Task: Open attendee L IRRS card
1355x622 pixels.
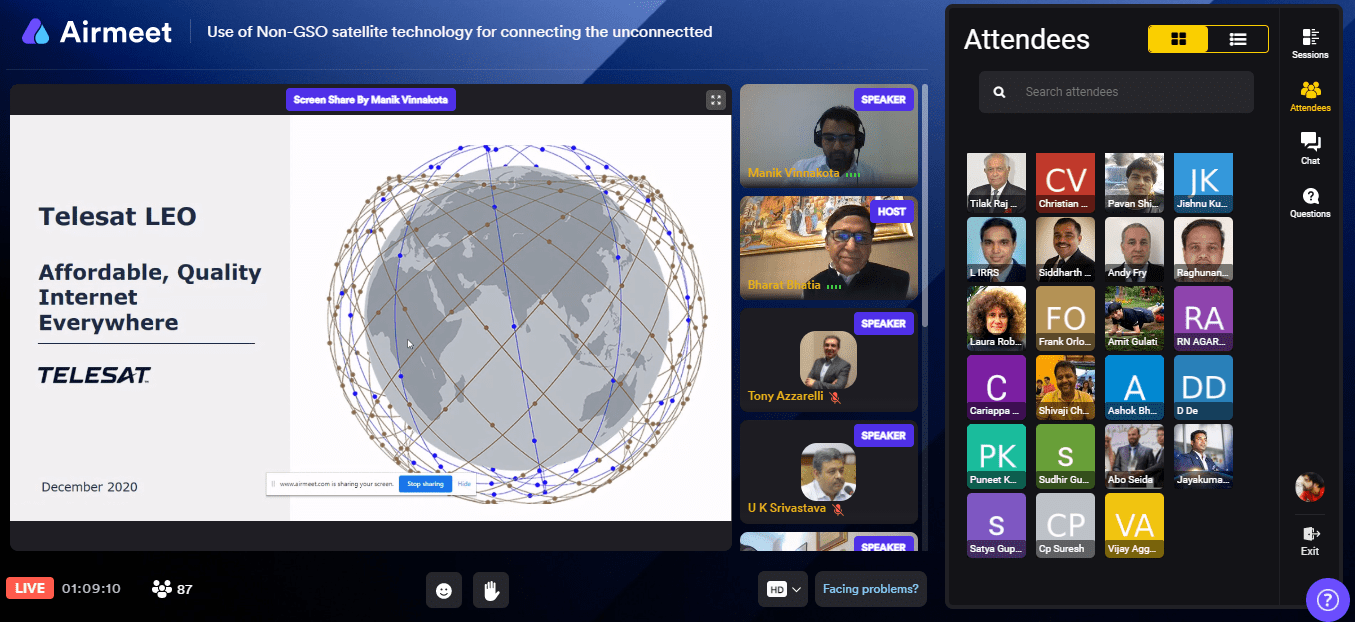Action: point(996,250)
